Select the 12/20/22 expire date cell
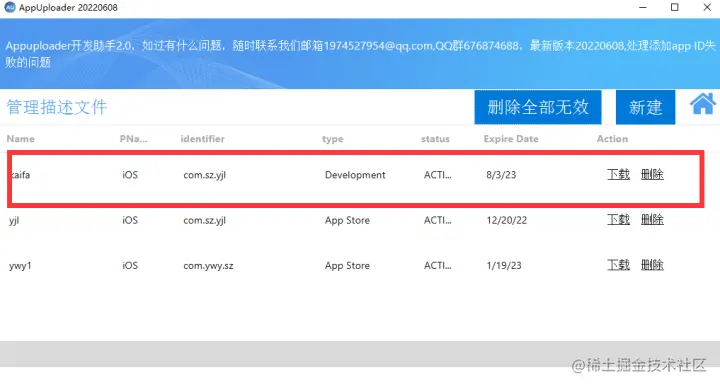This screenshot has width=720, height=387. pos(506,220)
